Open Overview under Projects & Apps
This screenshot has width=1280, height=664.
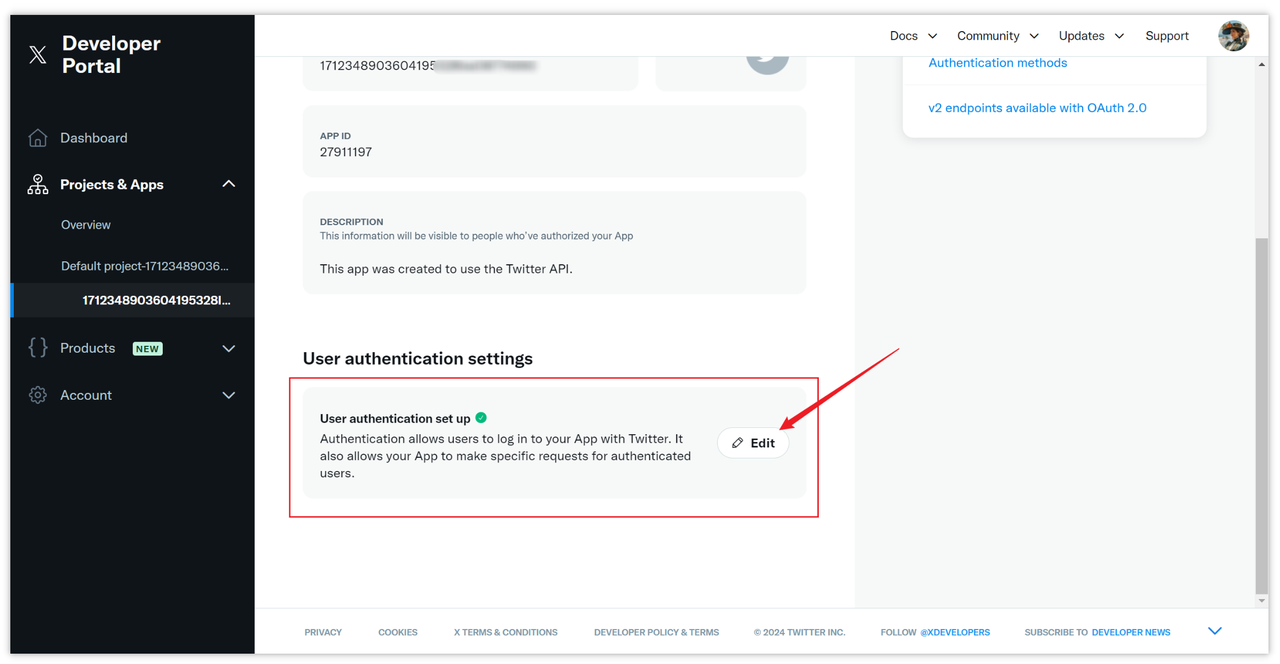(x=86, y=225)
